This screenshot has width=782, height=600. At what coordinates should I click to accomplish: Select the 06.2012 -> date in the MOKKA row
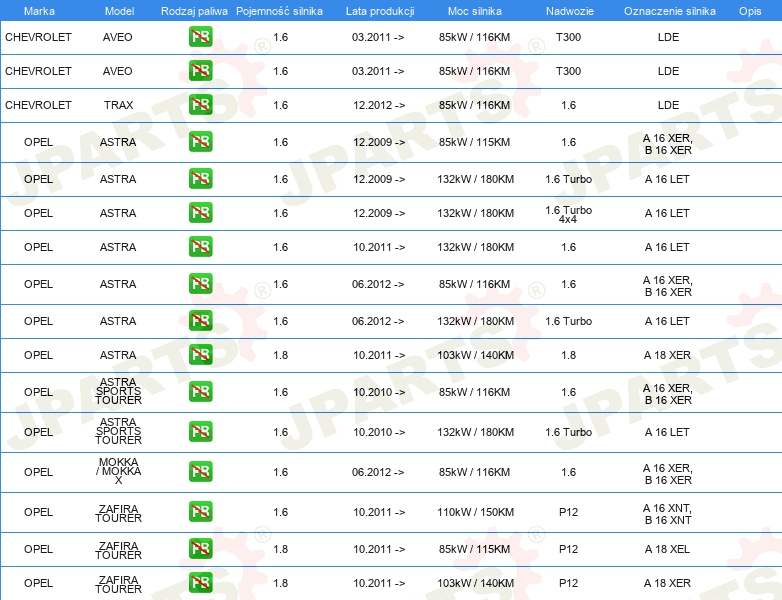pyautogui.click(x=378, y=472)
